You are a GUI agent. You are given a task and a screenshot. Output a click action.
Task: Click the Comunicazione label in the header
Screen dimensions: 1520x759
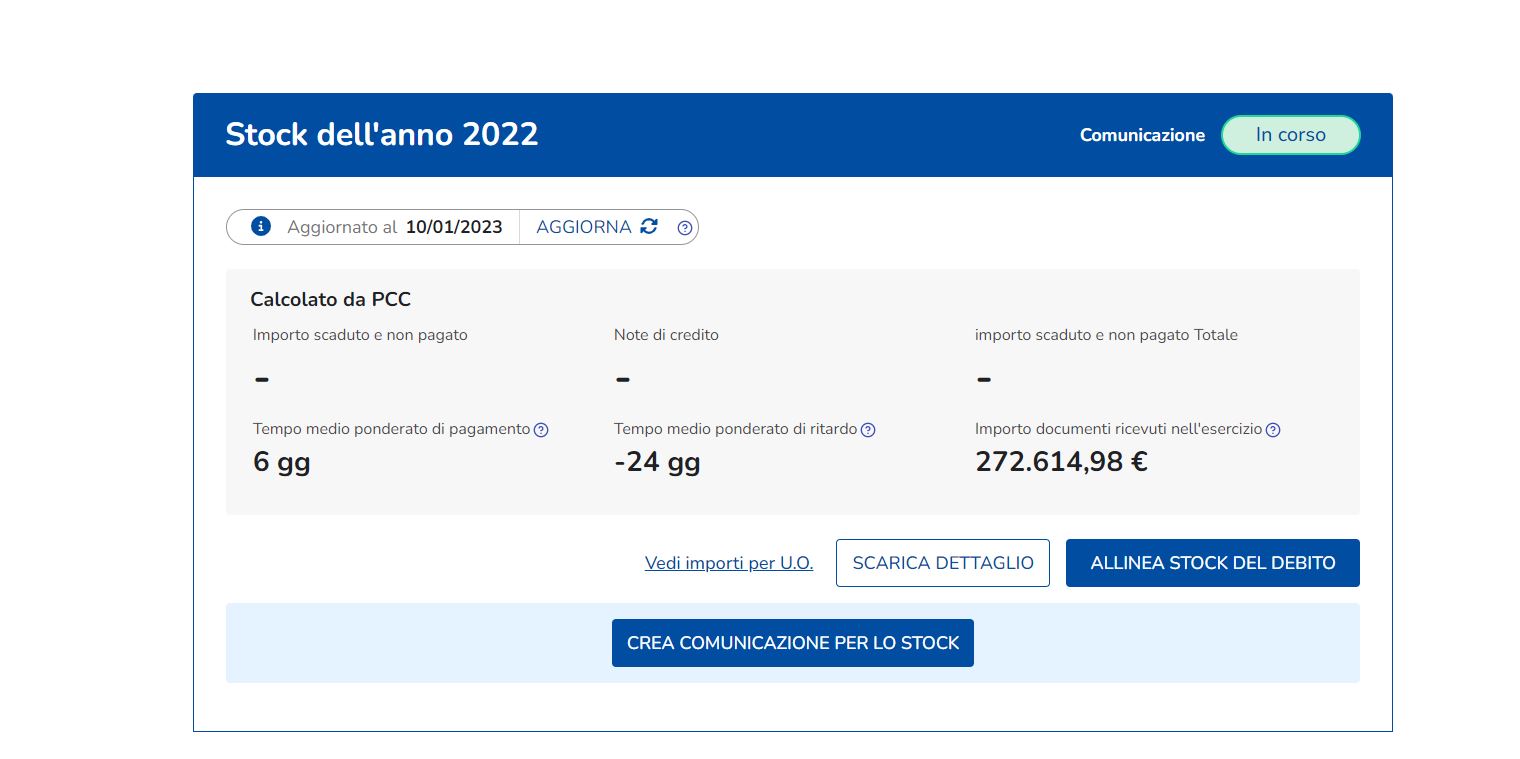(x=1142, y=135)
